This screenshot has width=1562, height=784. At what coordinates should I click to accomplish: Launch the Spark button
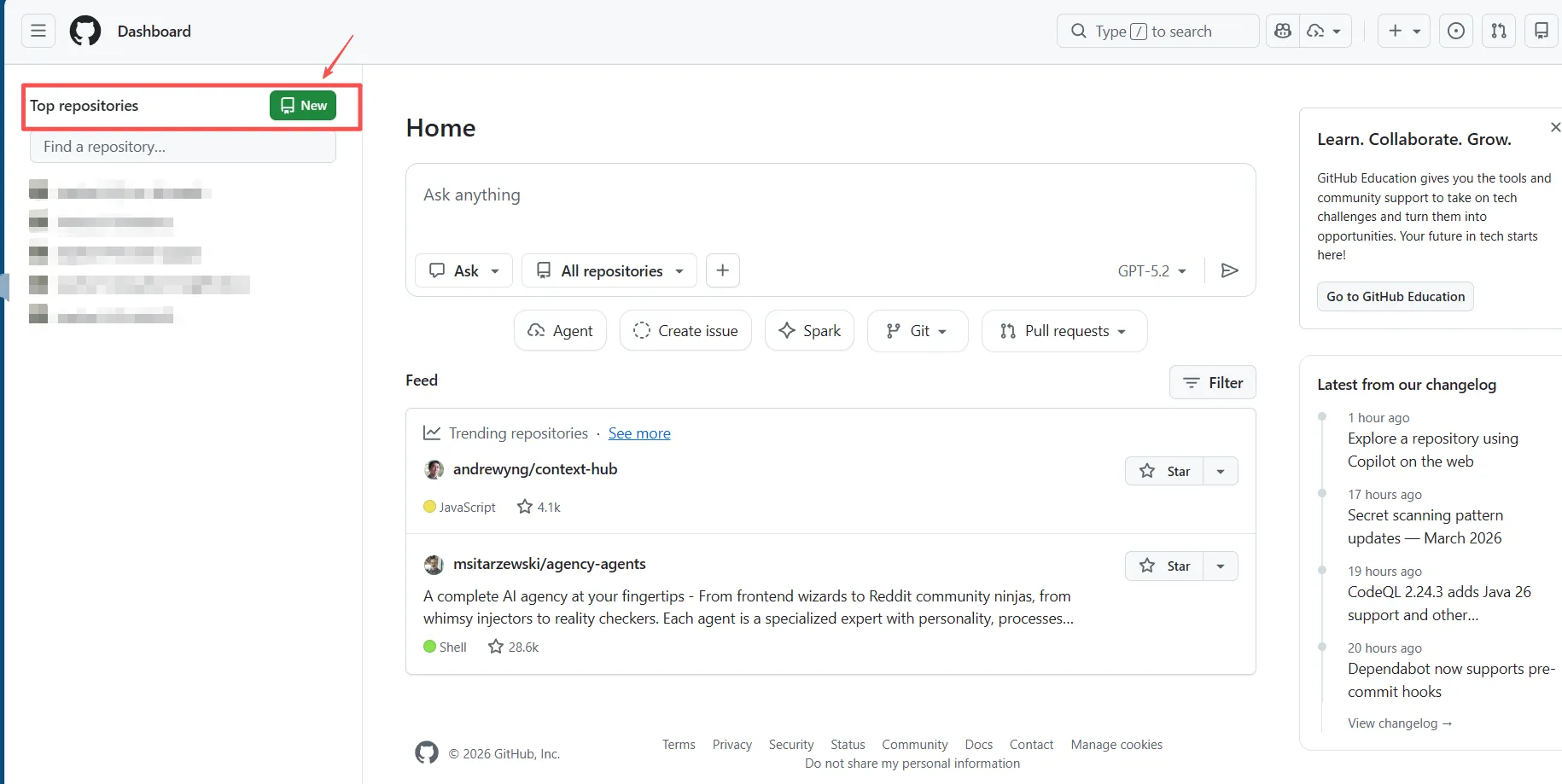(x=809, y=331)
